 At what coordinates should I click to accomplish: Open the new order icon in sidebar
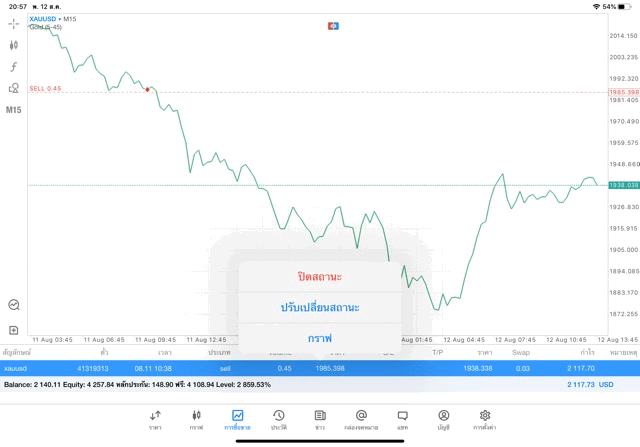(14, 330)
